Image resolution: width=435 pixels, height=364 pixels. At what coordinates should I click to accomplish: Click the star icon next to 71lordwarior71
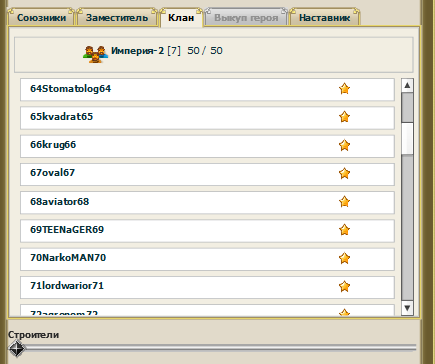(x=344, y=286)
